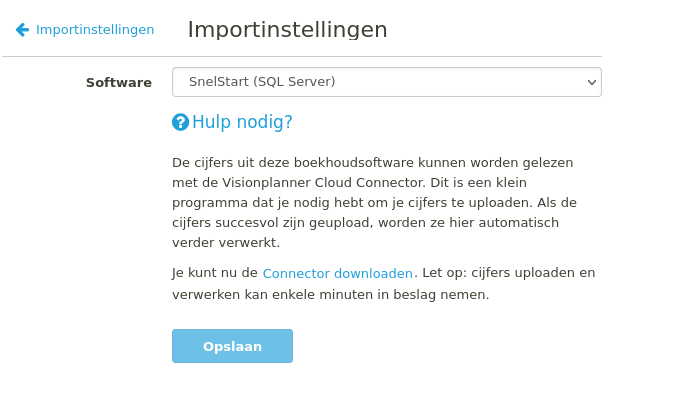
Task: Click the words 'Je kunt nu de'
Action: (215, 273)
